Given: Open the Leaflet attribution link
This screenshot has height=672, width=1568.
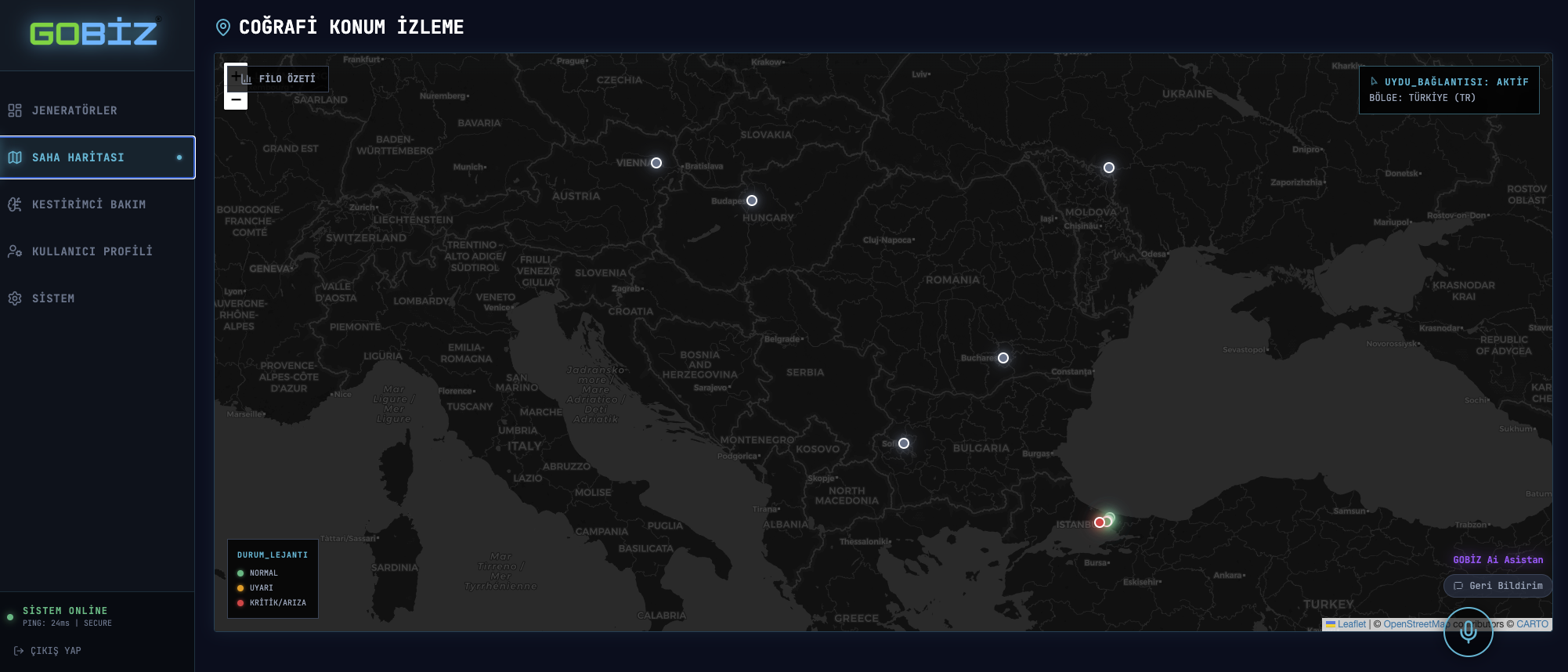Looking at the screenshot, I should [1351, 624].
